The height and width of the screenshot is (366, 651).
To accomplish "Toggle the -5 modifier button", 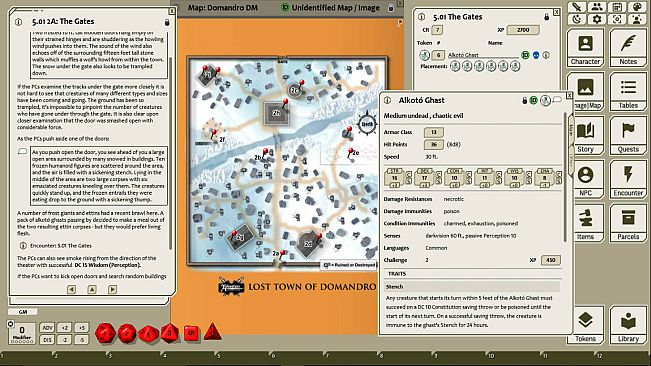I will coord(82,339).
